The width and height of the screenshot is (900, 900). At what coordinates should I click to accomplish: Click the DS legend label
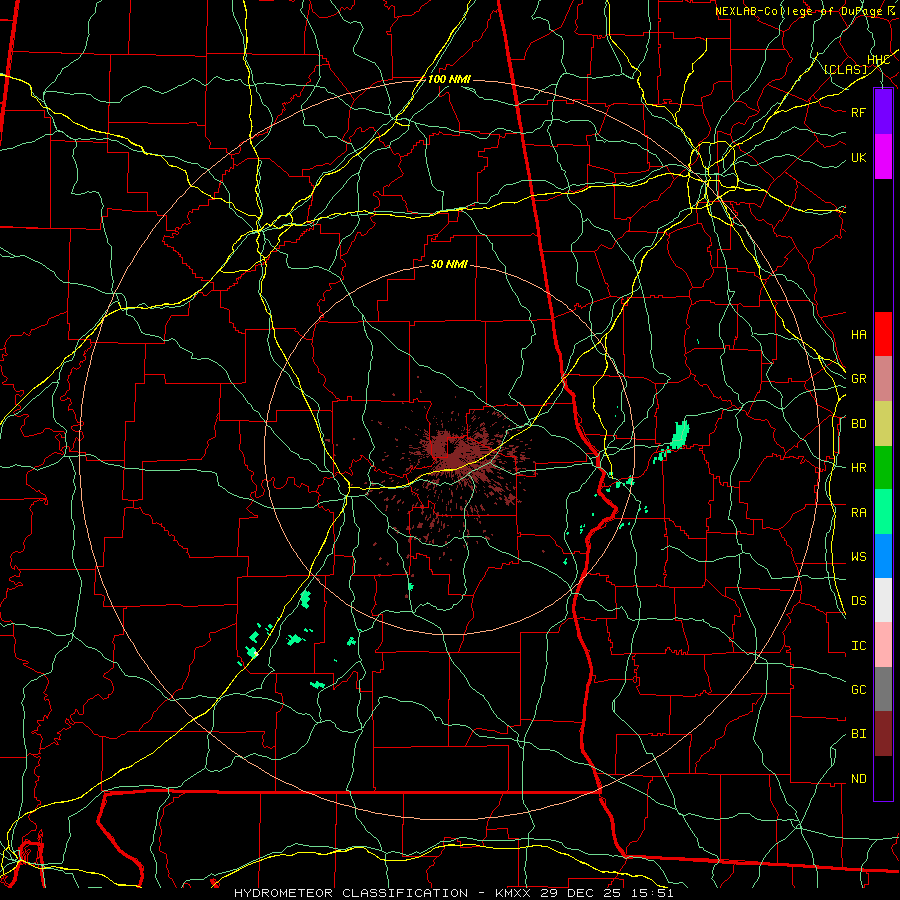(858, 601)
